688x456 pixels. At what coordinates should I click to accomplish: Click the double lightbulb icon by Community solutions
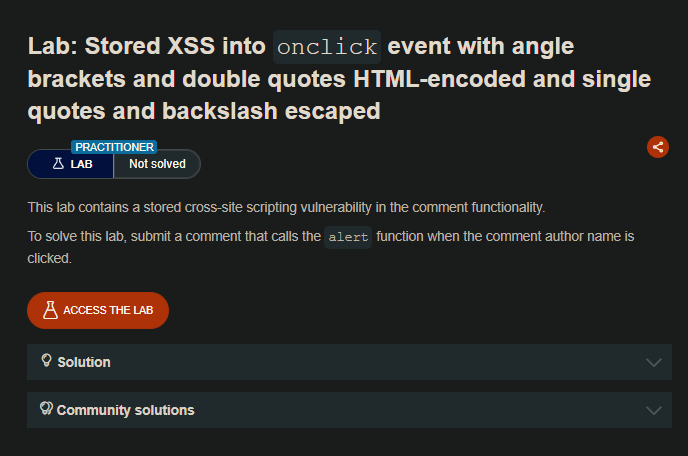pos(46,409)
